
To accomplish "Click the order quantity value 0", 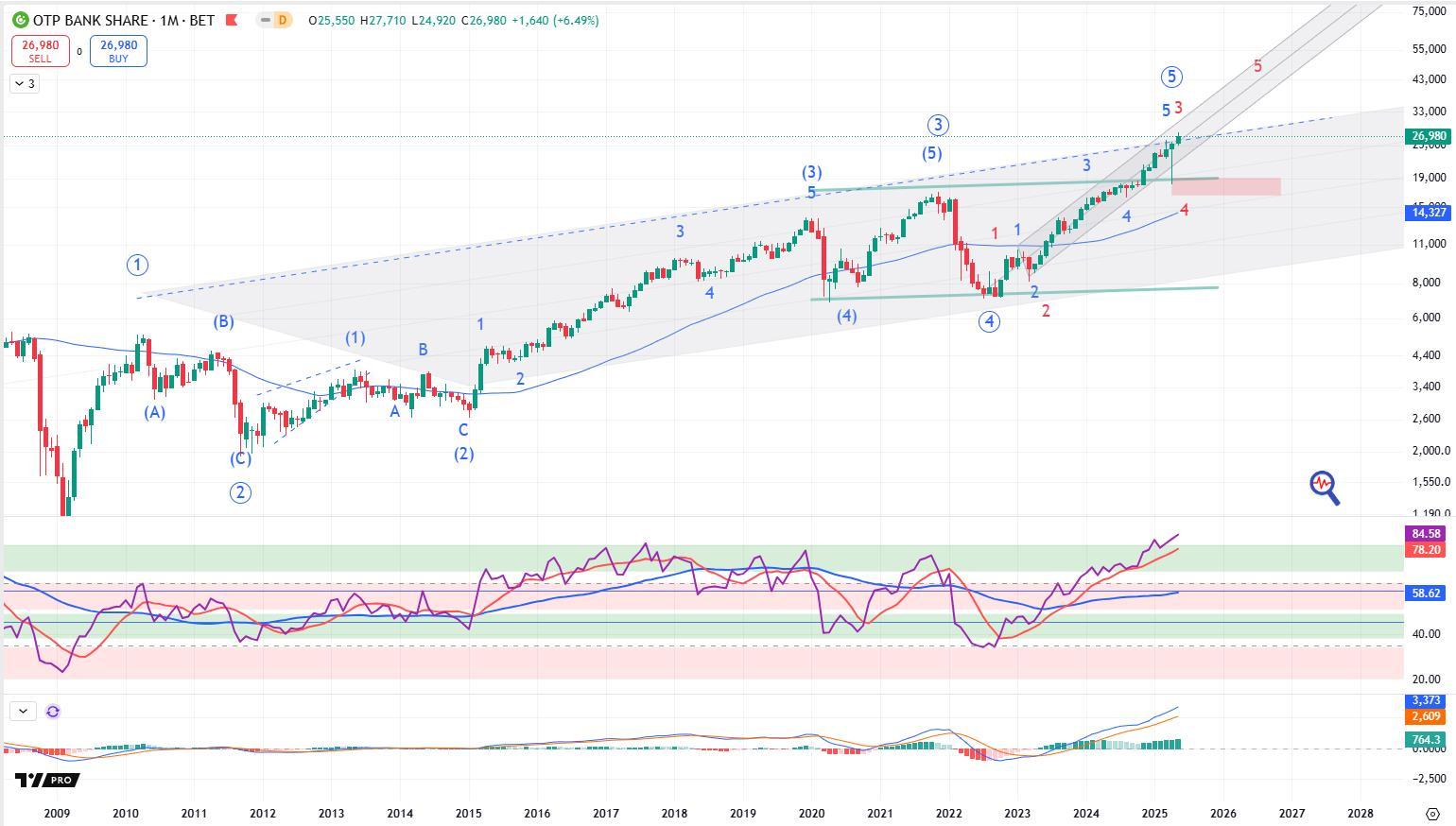I will coord(79,52).
